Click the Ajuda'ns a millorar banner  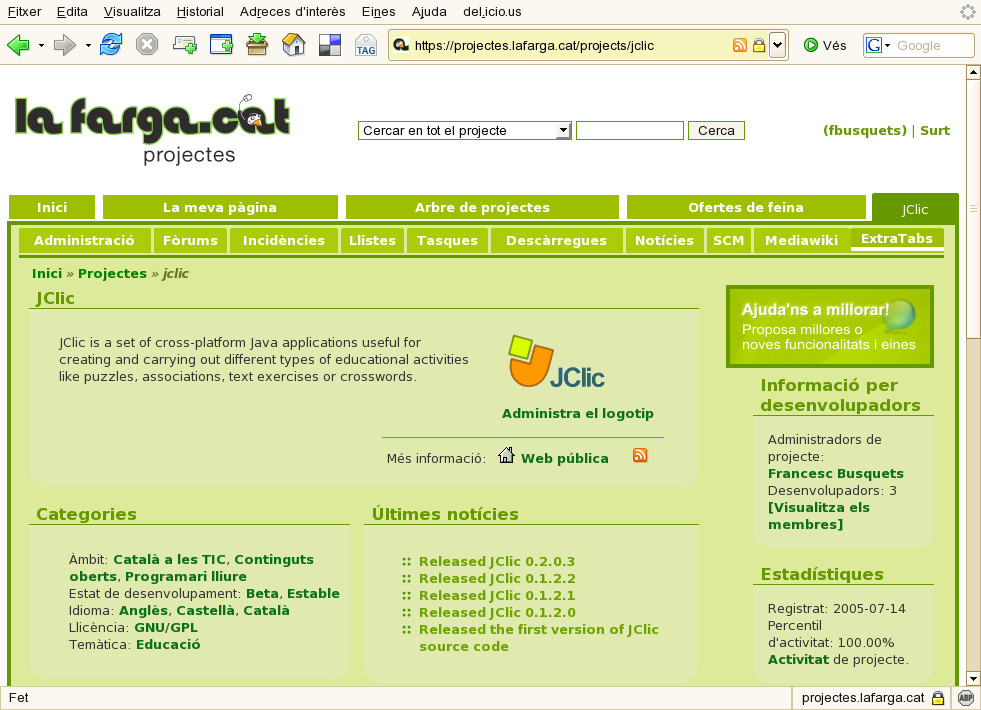tap(830, 327)
